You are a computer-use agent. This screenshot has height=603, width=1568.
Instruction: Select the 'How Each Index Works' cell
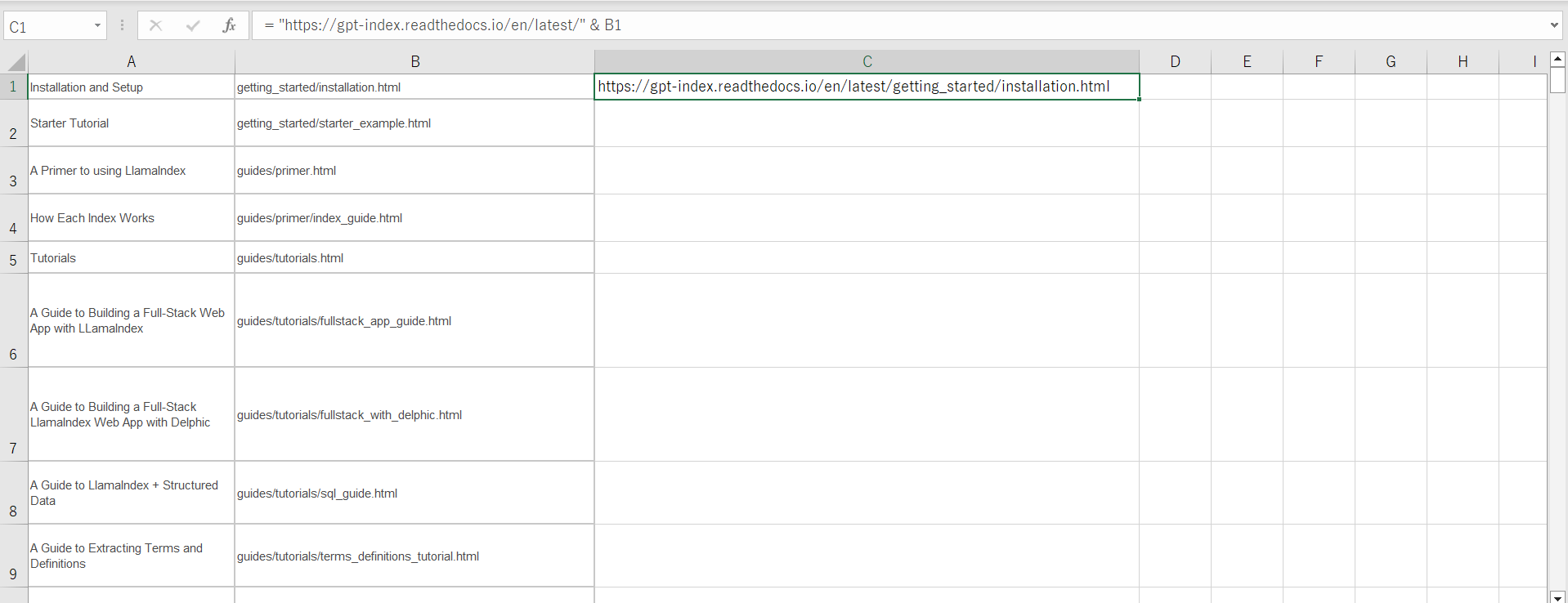point(131,218)
